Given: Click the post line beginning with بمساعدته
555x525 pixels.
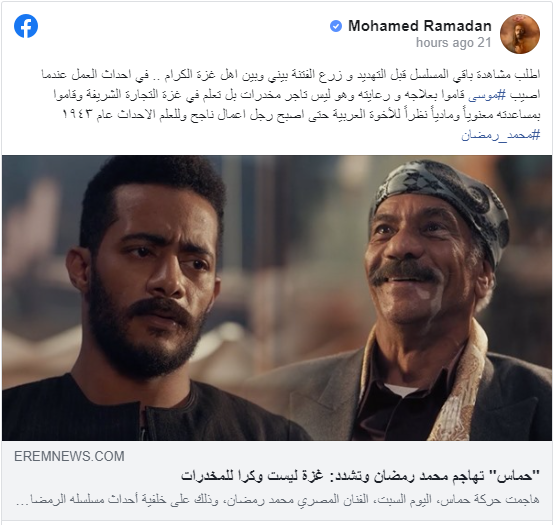Looking at the screenshot, I should [x=301, y=115].
